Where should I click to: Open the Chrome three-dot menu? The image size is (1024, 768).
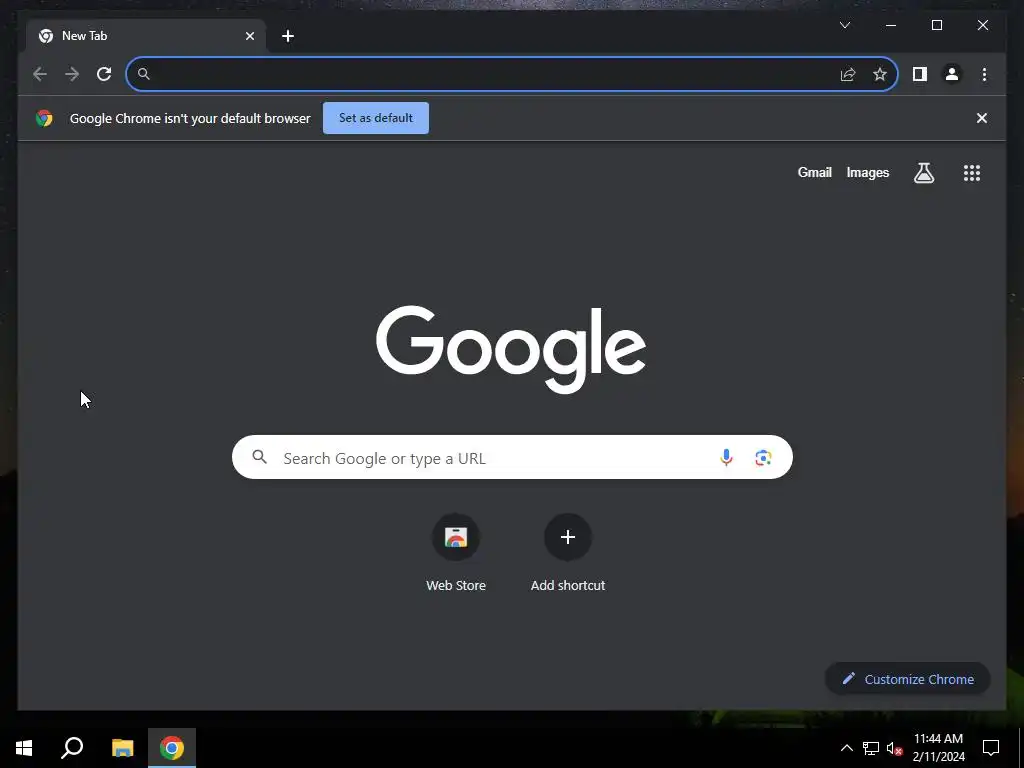pos(984,74)
